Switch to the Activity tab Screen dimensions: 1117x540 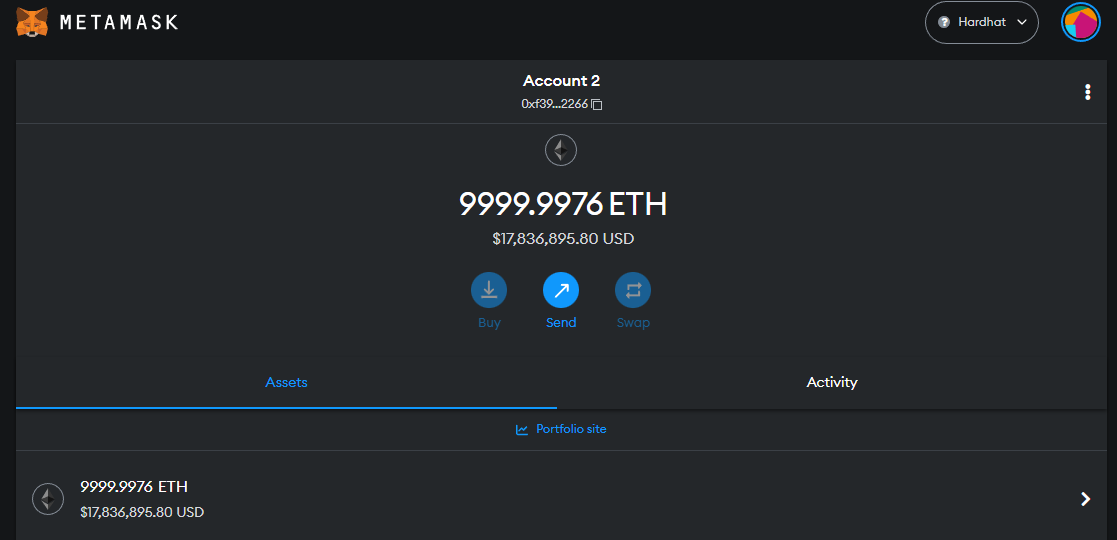pos(831,383)
